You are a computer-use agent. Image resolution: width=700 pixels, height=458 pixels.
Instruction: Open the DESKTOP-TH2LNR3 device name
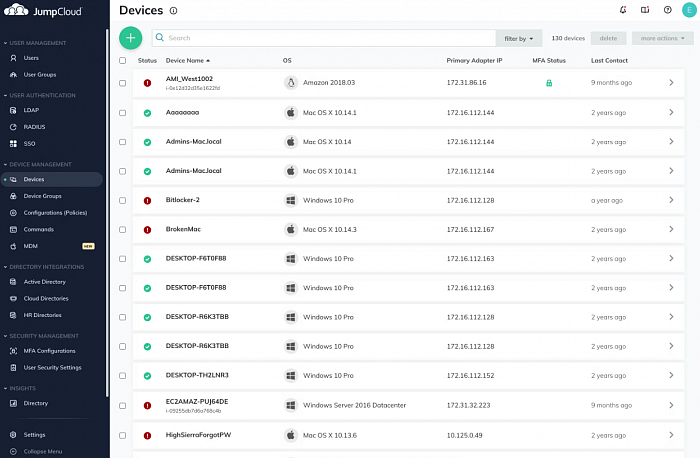pyautogui.click(x=197, y=375)
